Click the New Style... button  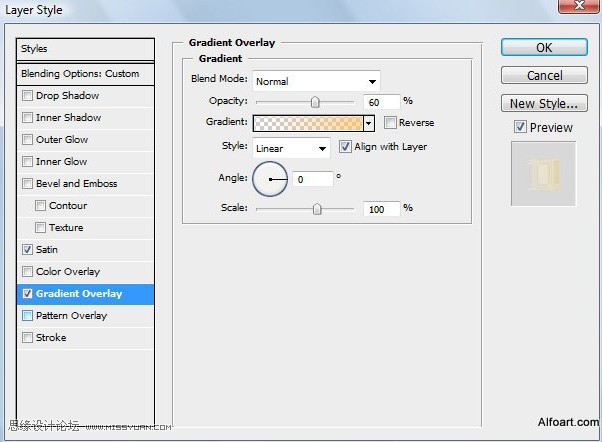click(x=544, y=103)
